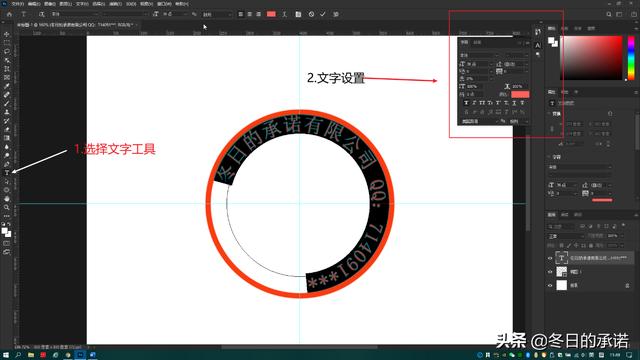Open the 编辑 (Edit) menu
Viewport: 640px width, 360px height.
[x=33, y=4]
